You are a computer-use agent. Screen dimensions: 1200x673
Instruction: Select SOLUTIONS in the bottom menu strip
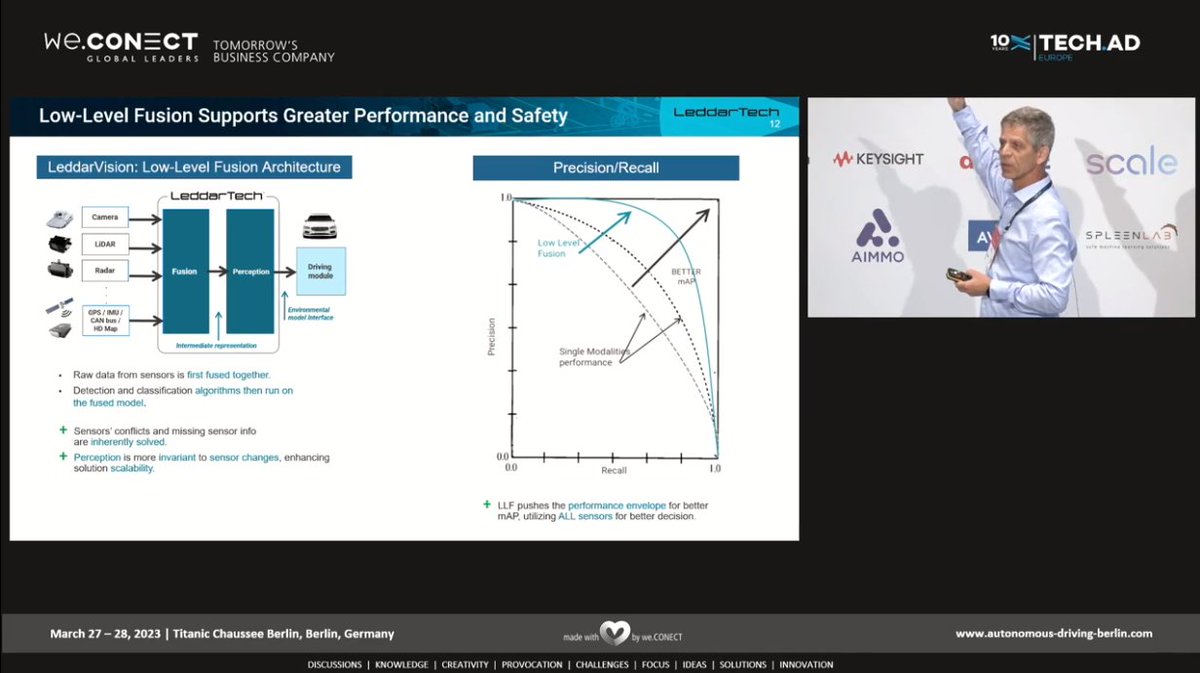tap(744, 664)
